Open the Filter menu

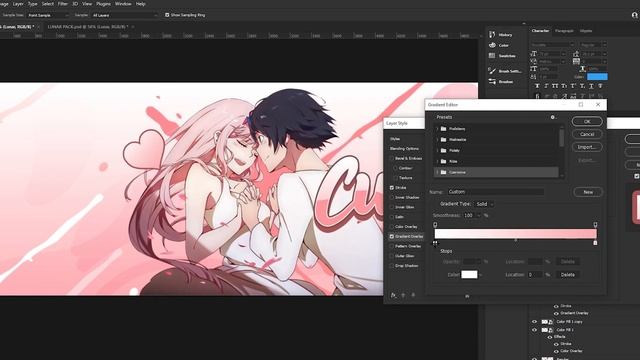tap(62, 4)
